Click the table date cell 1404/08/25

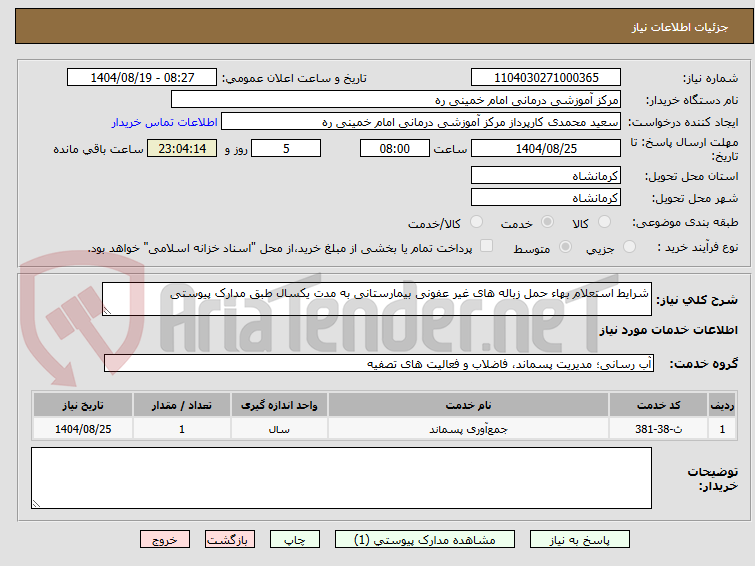pyautogui.click(x=83, y=429)
